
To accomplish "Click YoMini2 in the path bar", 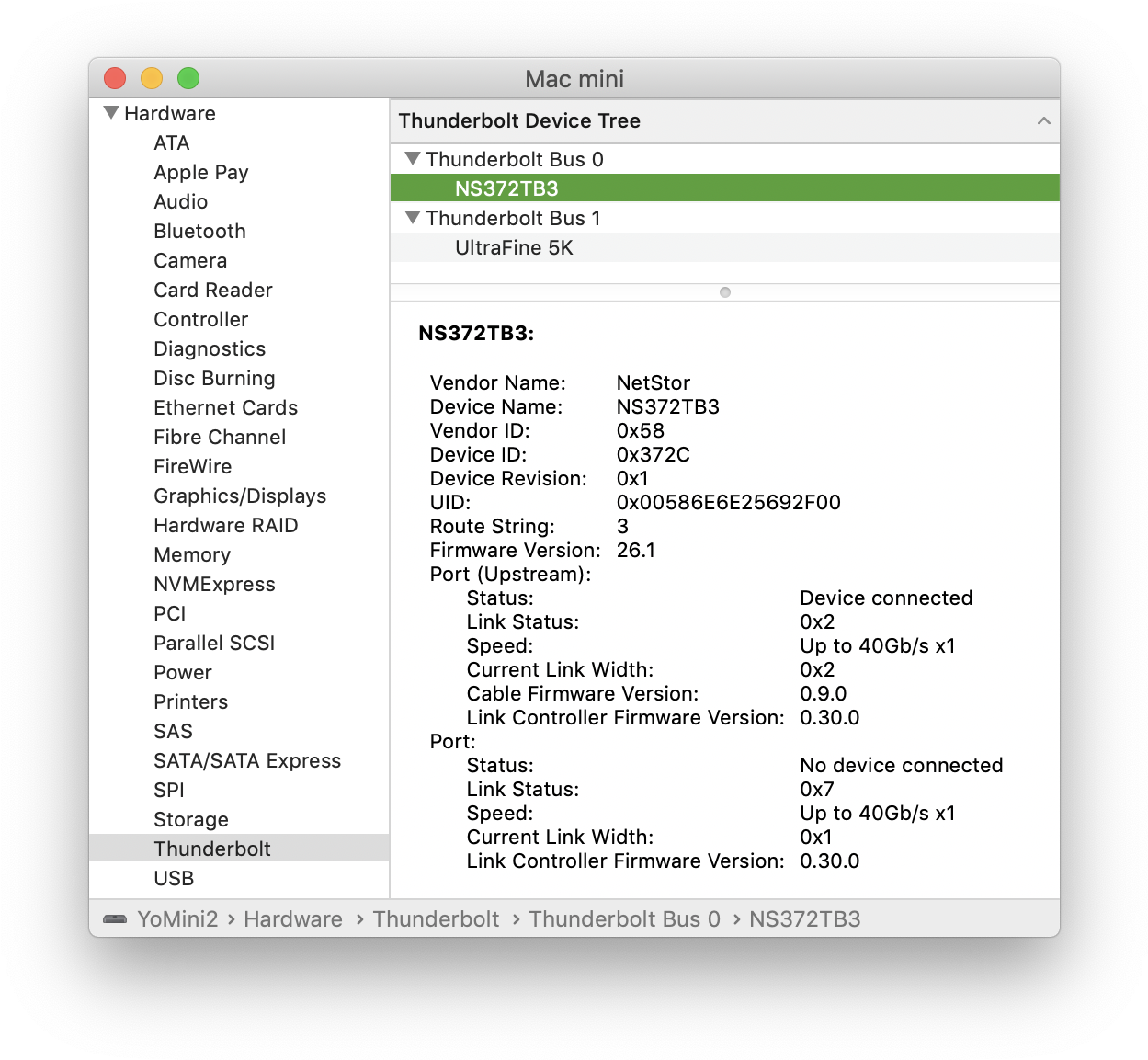I will [x=177, y=918].
